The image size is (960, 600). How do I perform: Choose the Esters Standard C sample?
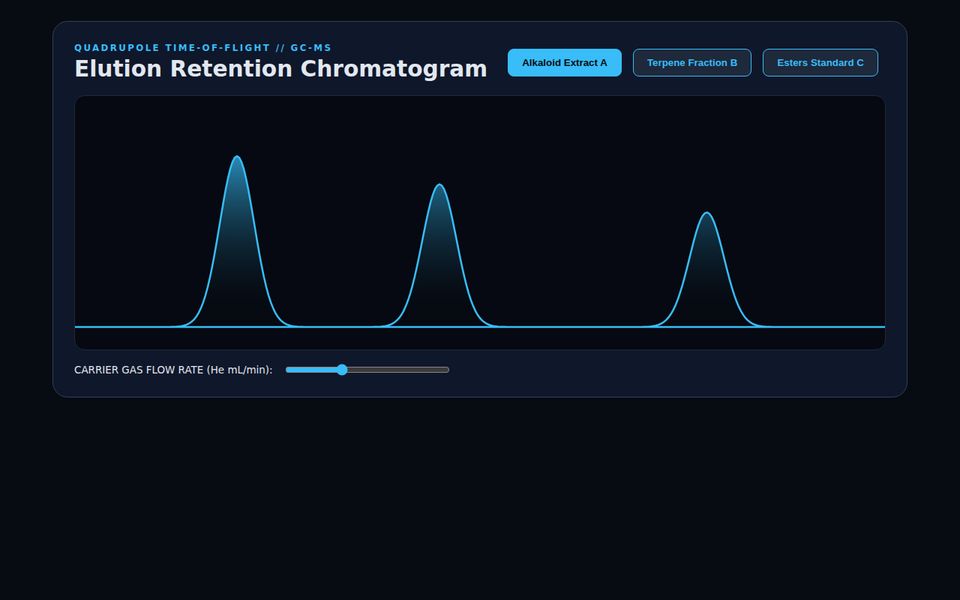[820, 62]
